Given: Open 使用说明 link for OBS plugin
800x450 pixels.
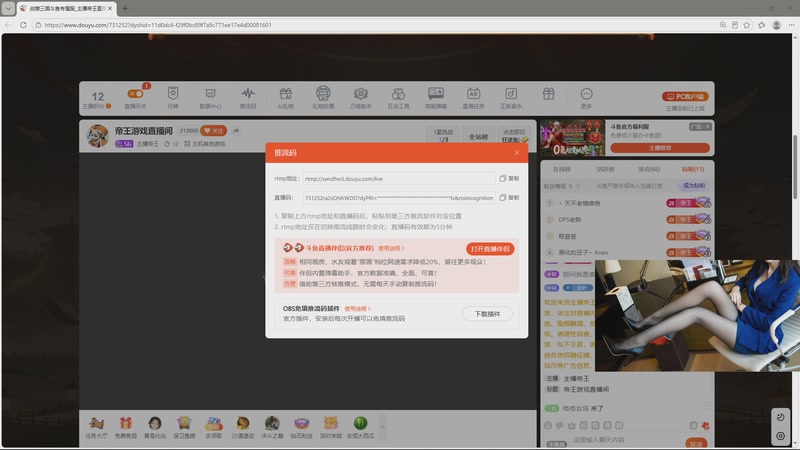Looking at the screenshot, I should [357, 309].
